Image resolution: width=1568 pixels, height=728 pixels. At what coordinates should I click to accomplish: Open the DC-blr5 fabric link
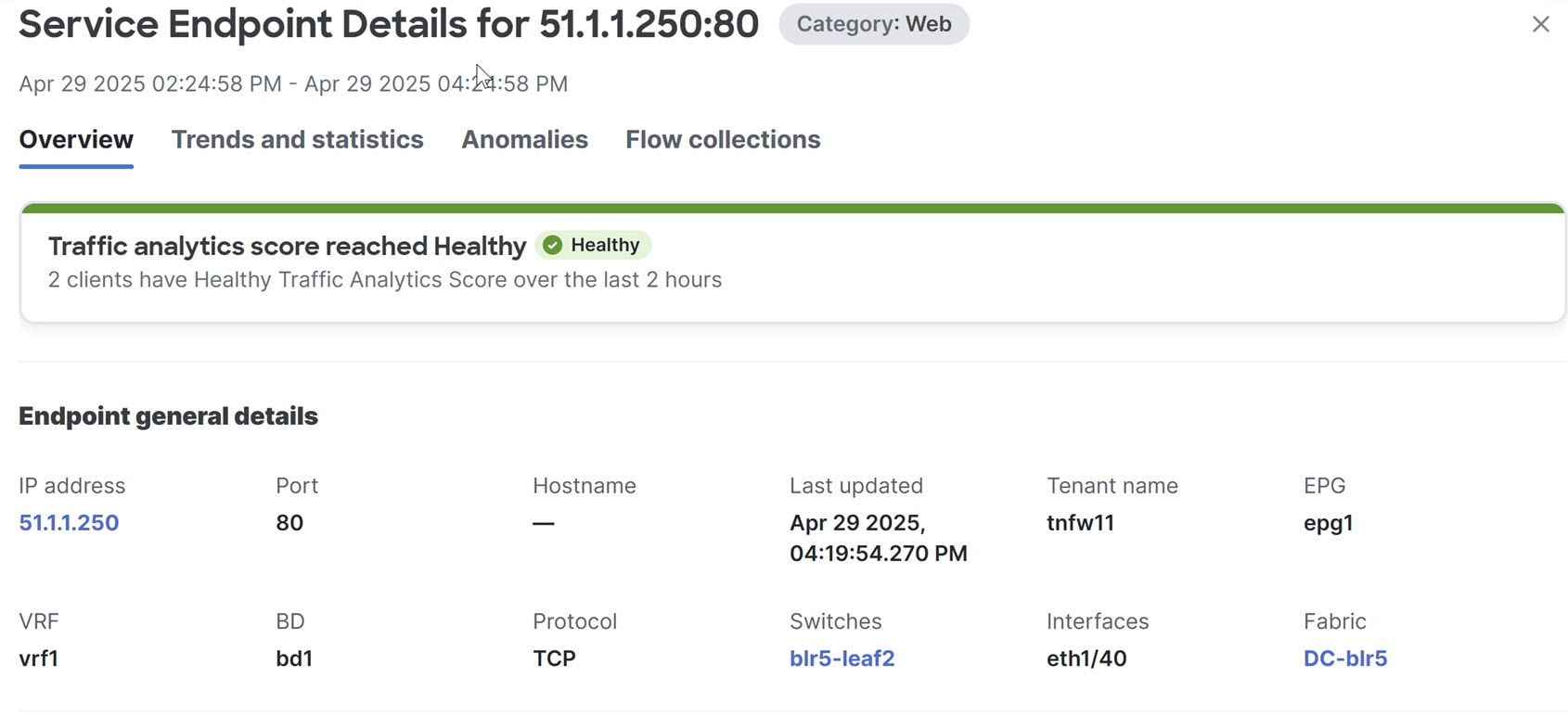pyautogui.click(x=1345, y=658)
